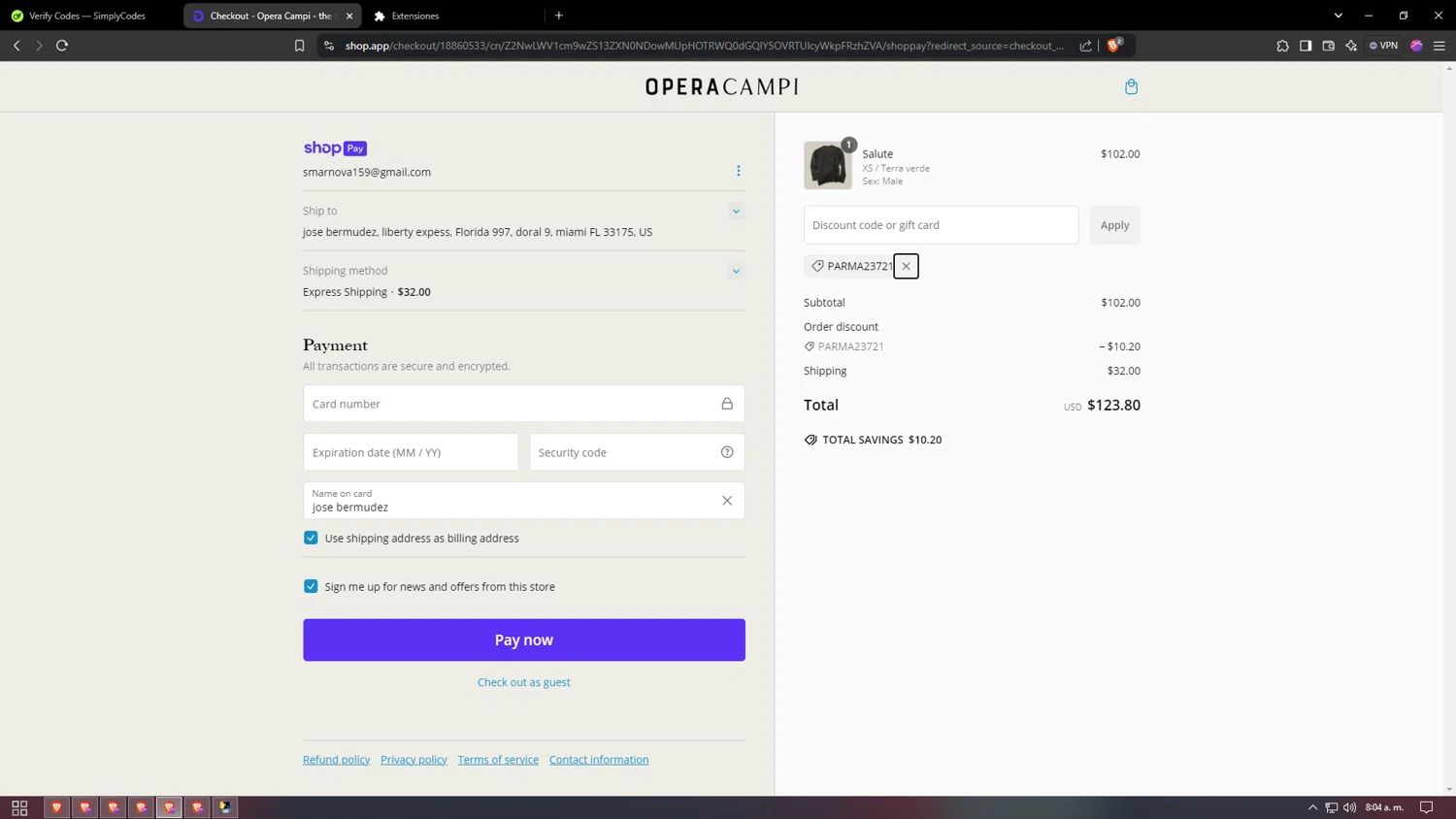Open Brave Shields panel

(1114, 45)
